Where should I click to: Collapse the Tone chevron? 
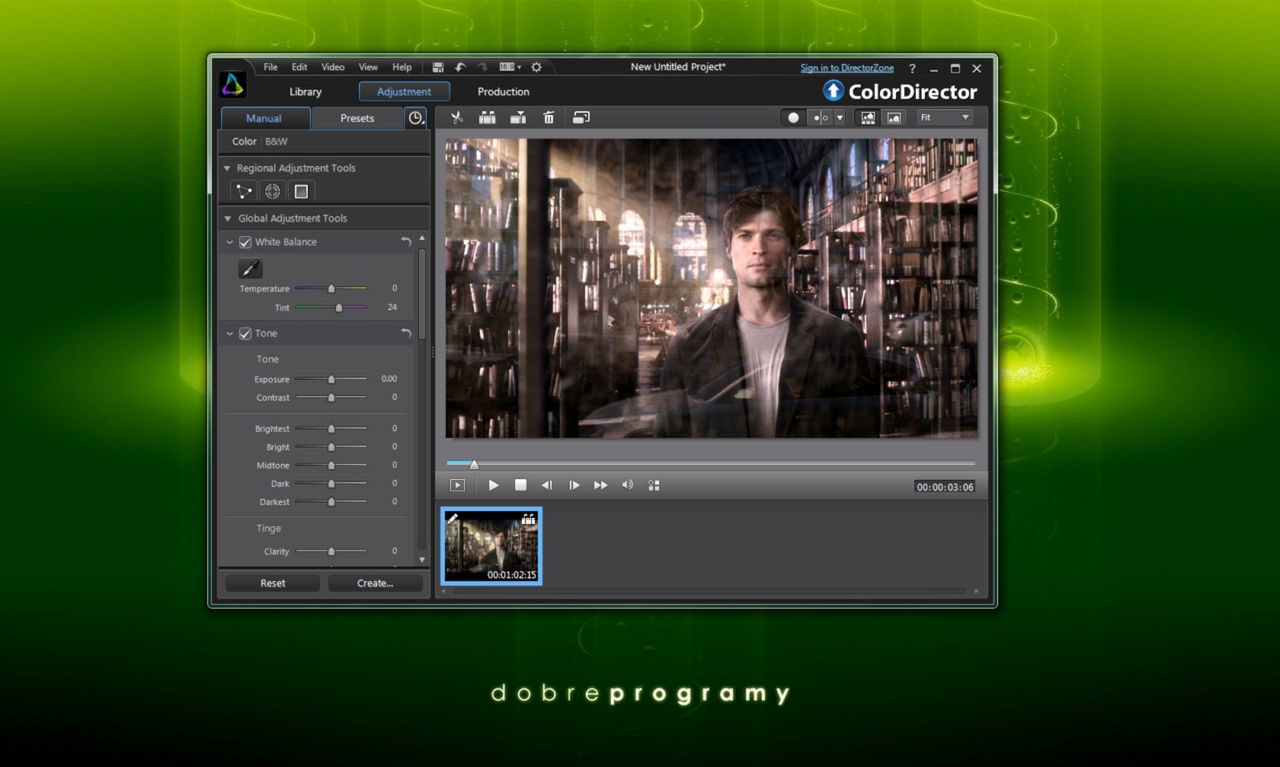tap(230, 333)
